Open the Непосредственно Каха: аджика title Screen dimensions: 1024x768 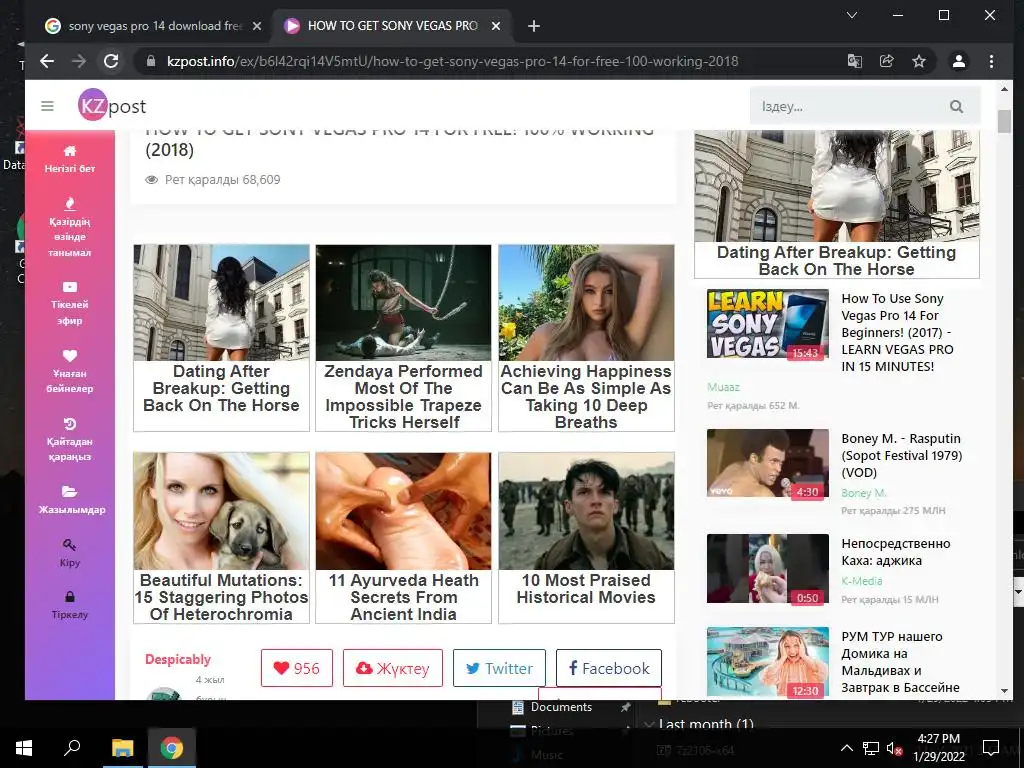[895, 552]
